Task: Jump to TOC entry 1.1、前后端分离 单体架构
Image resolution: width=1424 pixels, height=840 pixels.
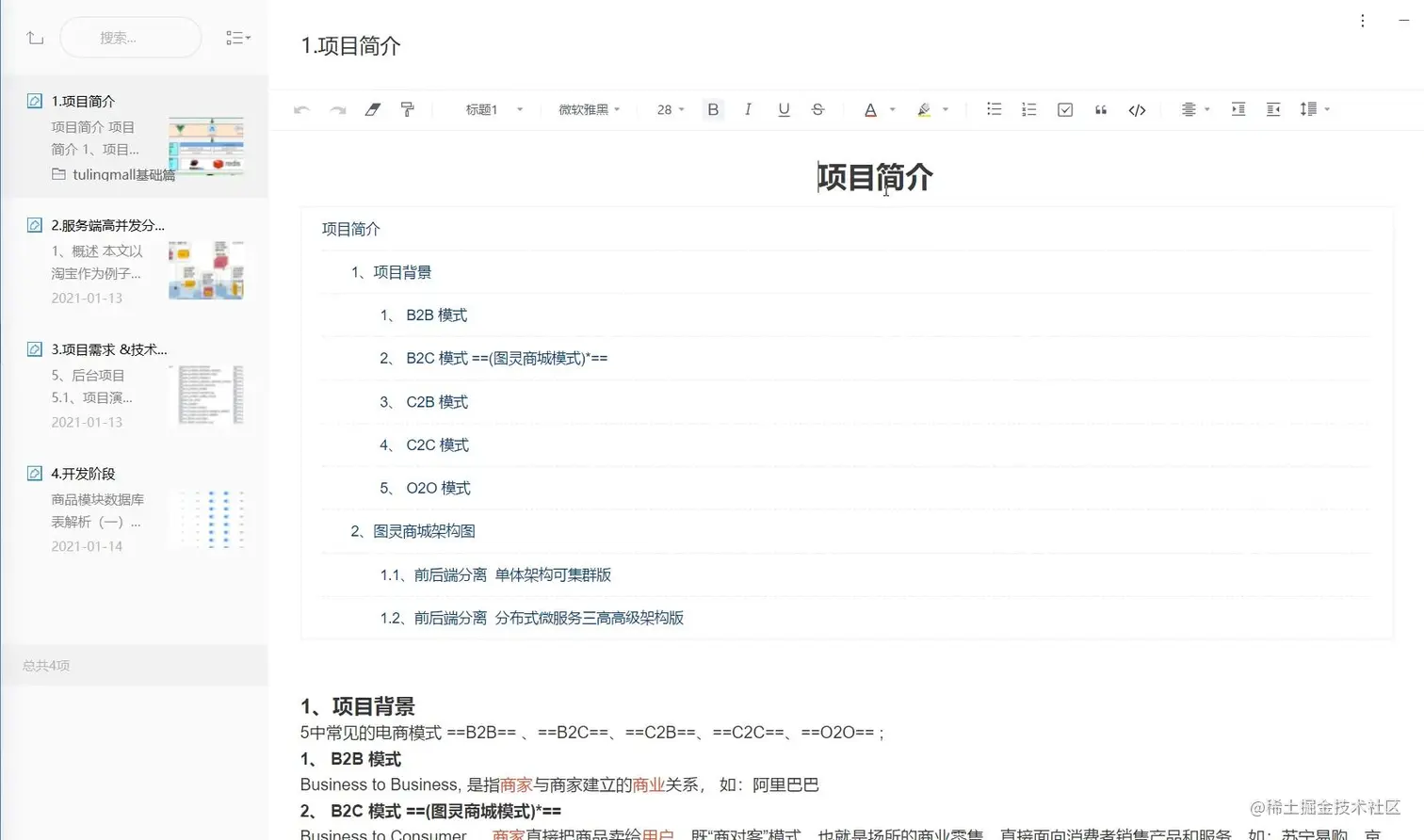Action: pos(495,574)
